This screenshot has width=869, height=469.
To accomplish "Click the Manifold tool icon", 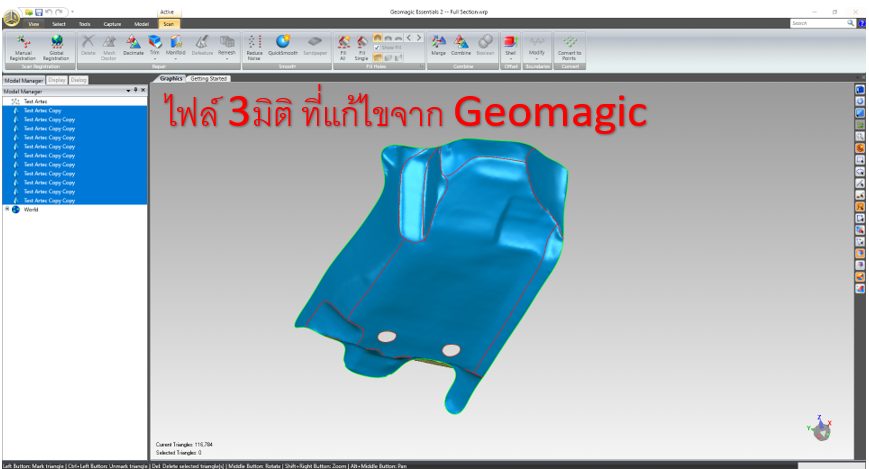I will coord(176,42).
